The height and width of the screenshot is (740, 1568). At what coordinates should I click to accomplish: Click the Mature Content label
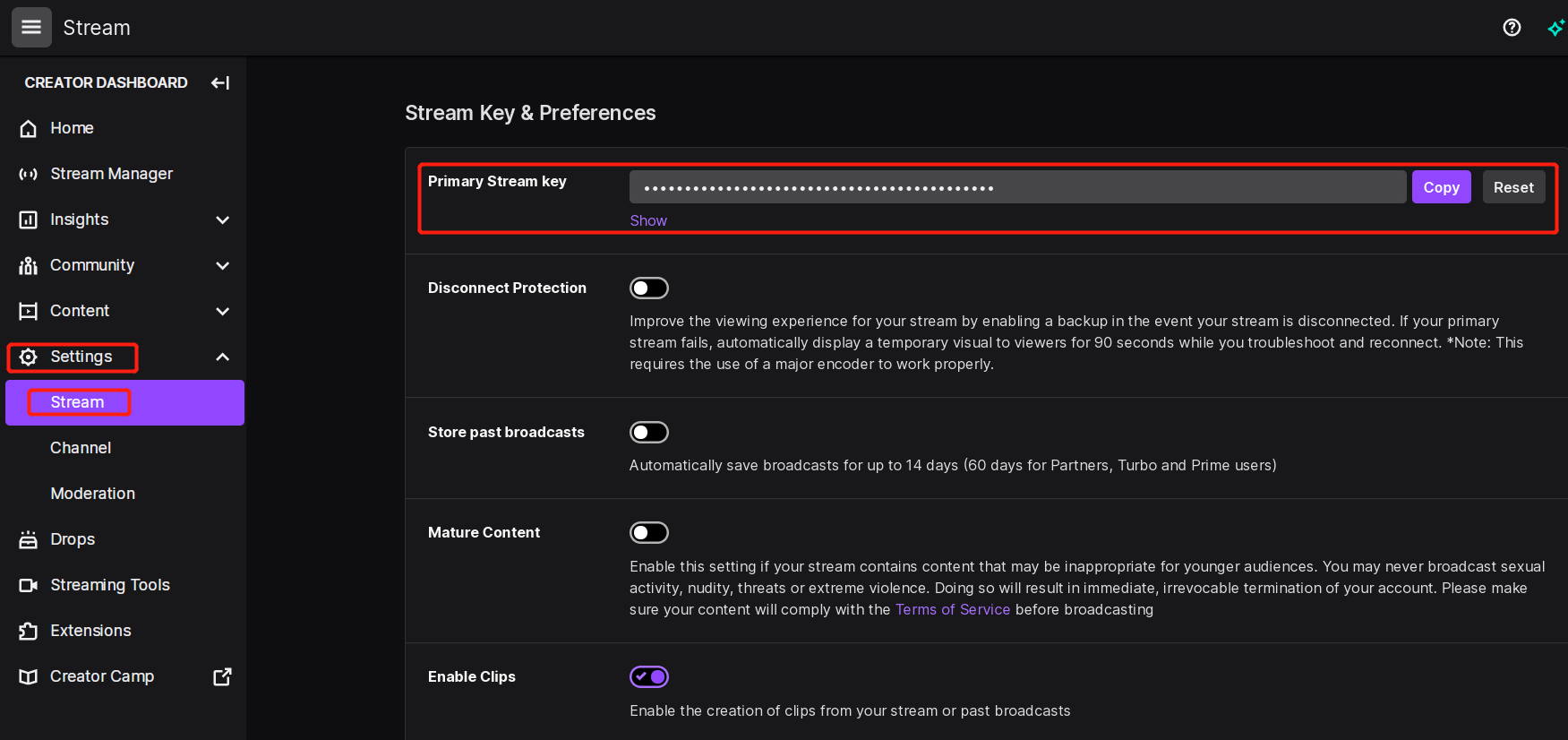484,532
